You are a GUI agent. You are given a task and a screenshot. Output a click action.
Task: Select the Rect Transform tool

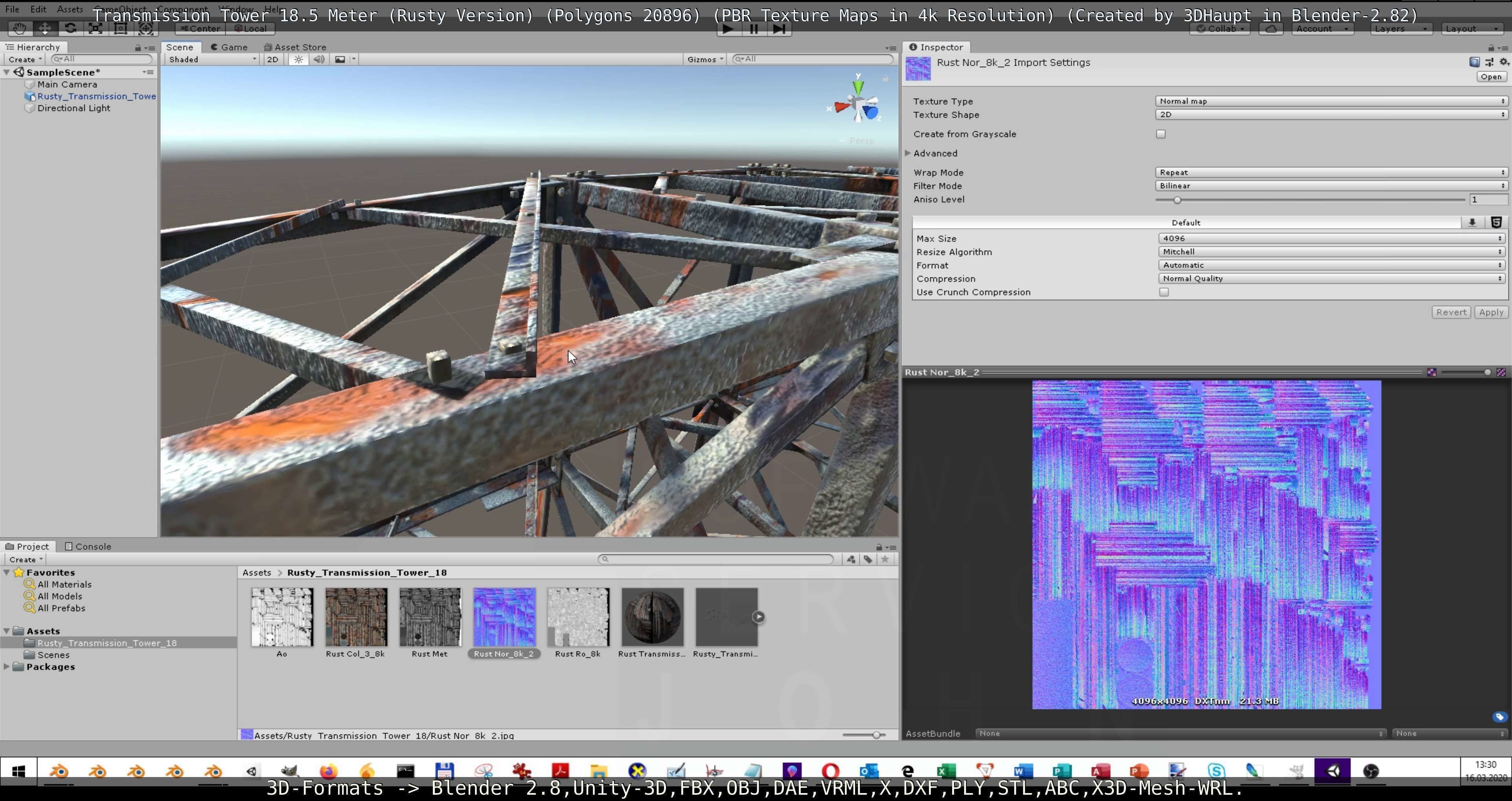tap(120, 28)
